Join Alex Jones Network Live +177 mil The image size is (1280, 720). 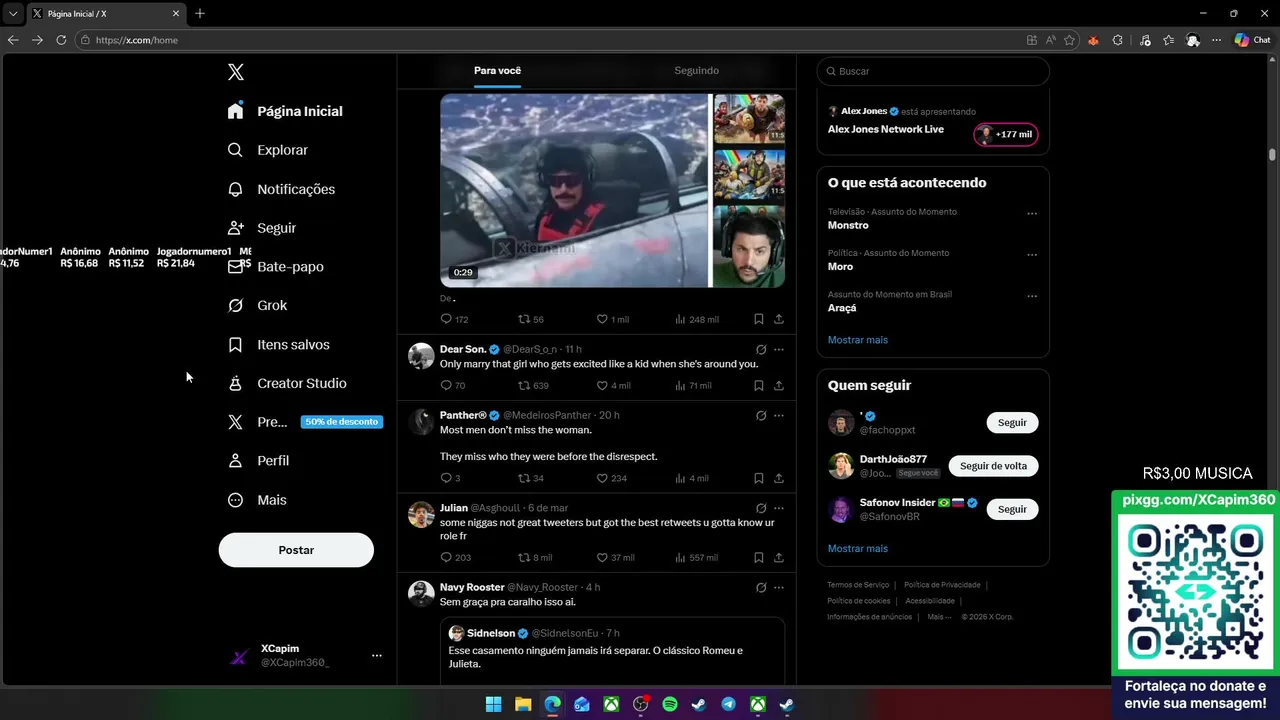pos(1006,134)
